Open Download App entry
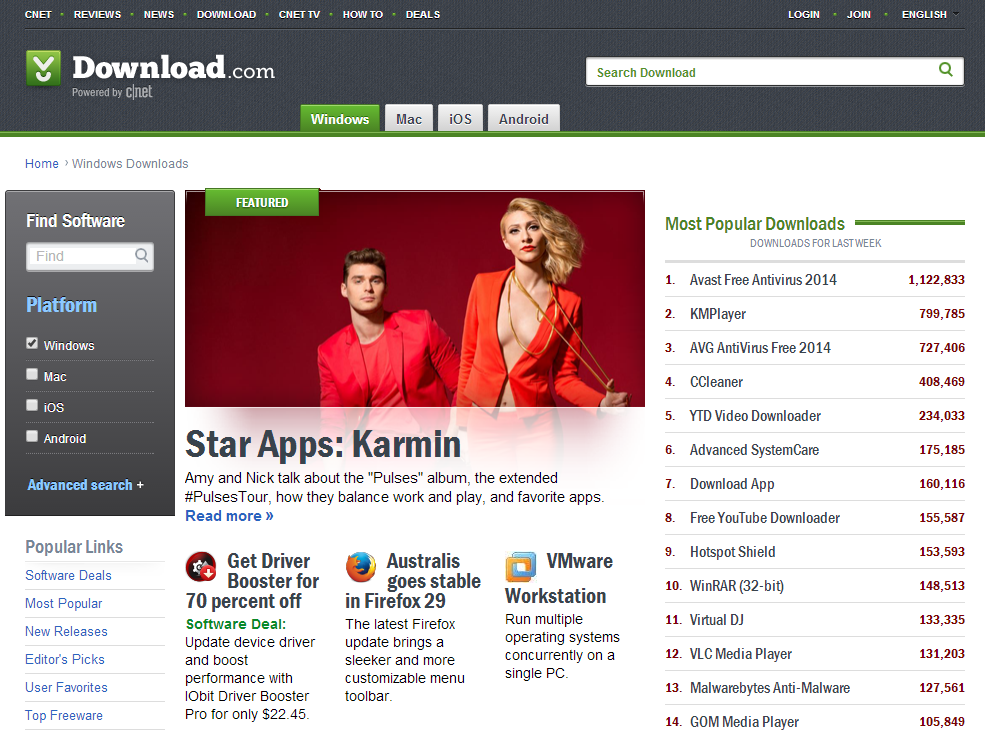Screen dimensions: 985x734 [732, 483]
